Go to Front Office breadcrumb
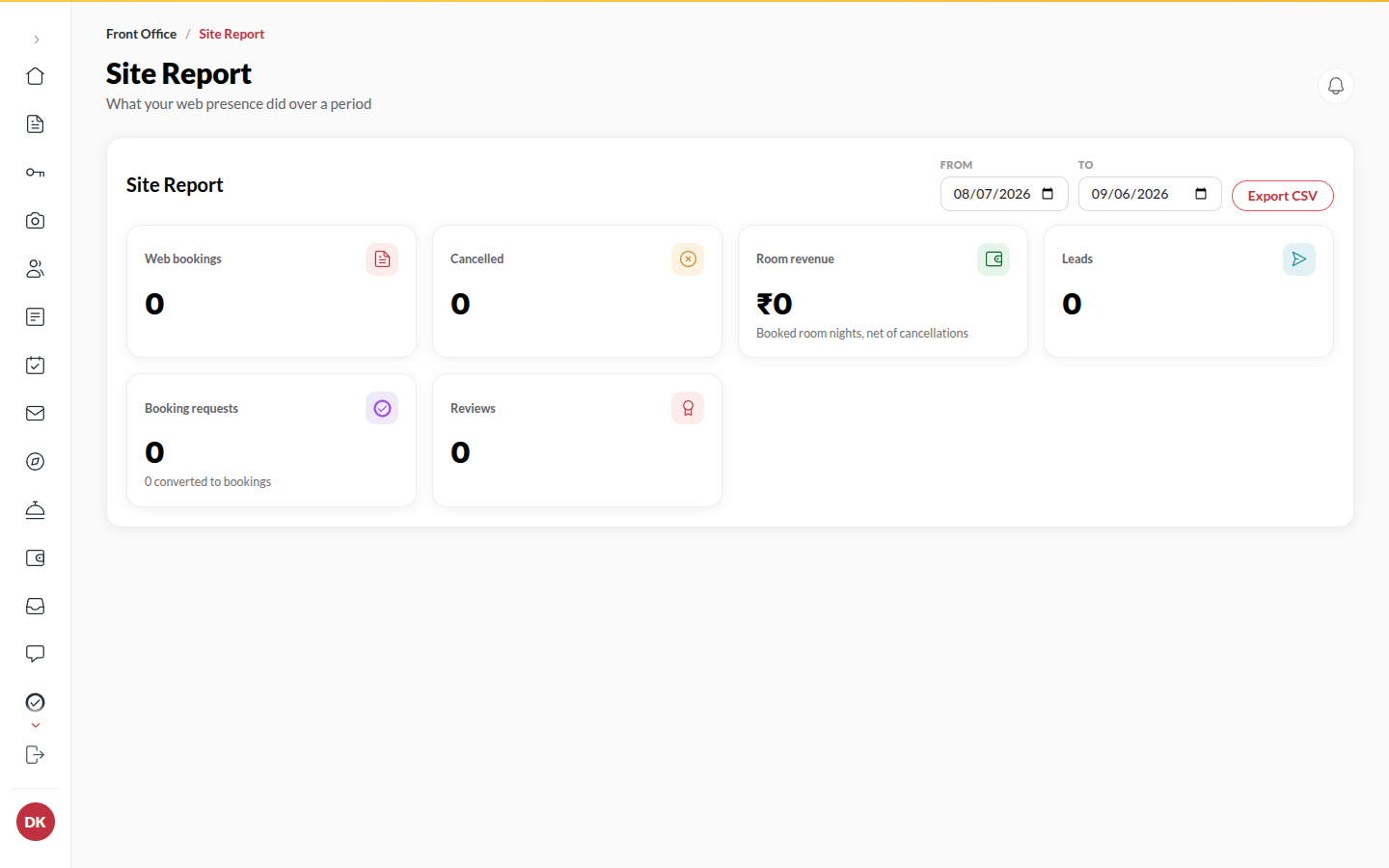Viewport: 1389px width, 868px height. pyautogui.click(x=141, y=34)
